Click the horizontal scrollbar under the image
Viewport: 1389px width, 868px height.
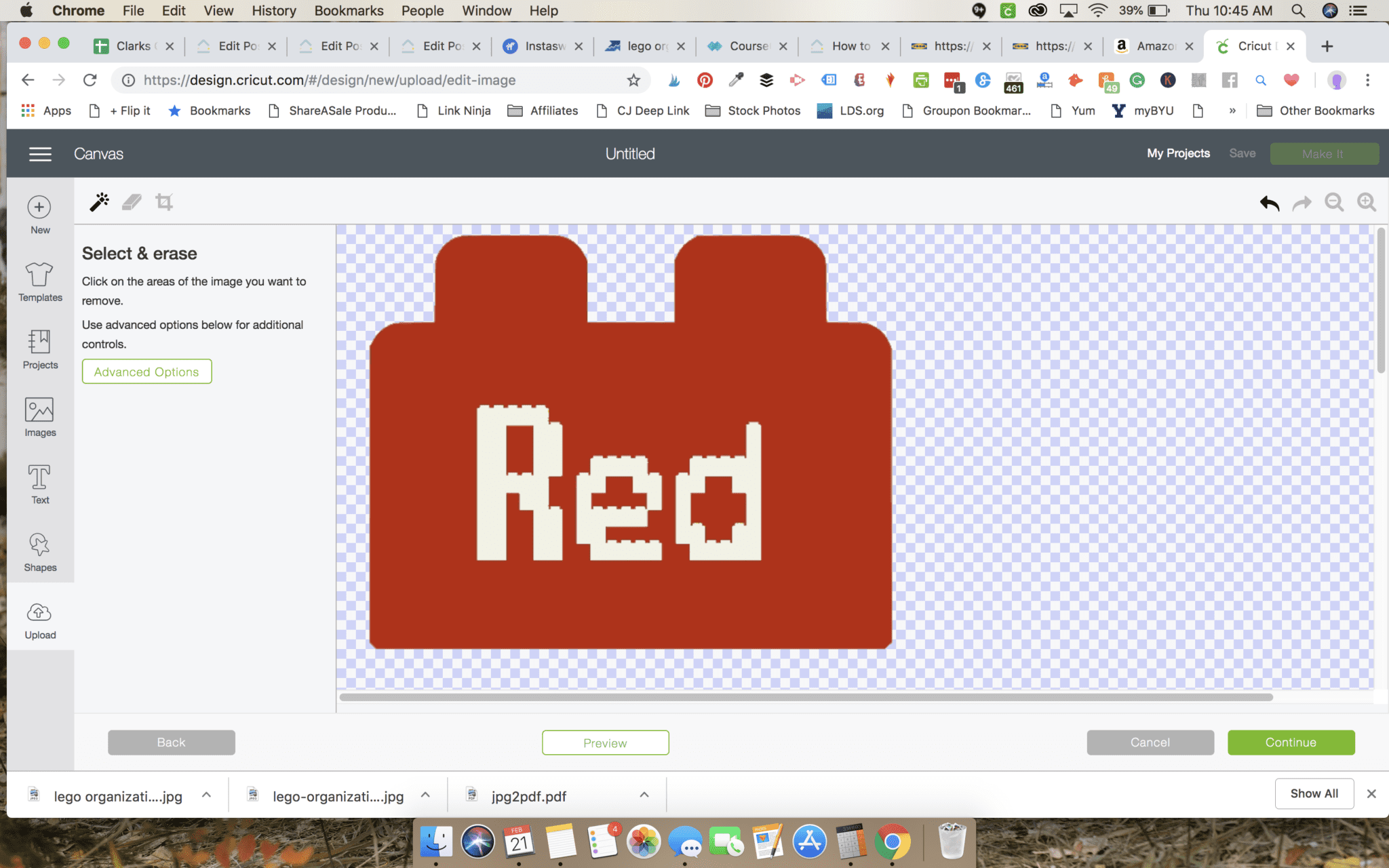point(806,697)
